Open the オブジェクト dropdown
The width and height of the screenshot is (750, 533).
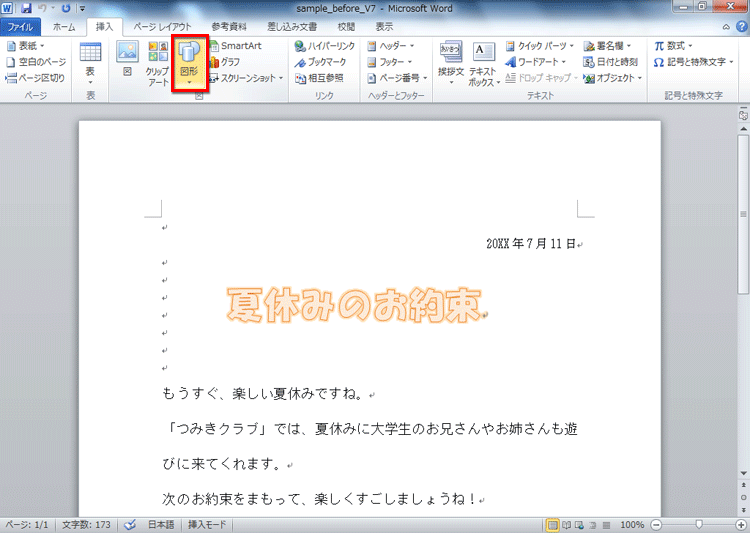[613, 78]
